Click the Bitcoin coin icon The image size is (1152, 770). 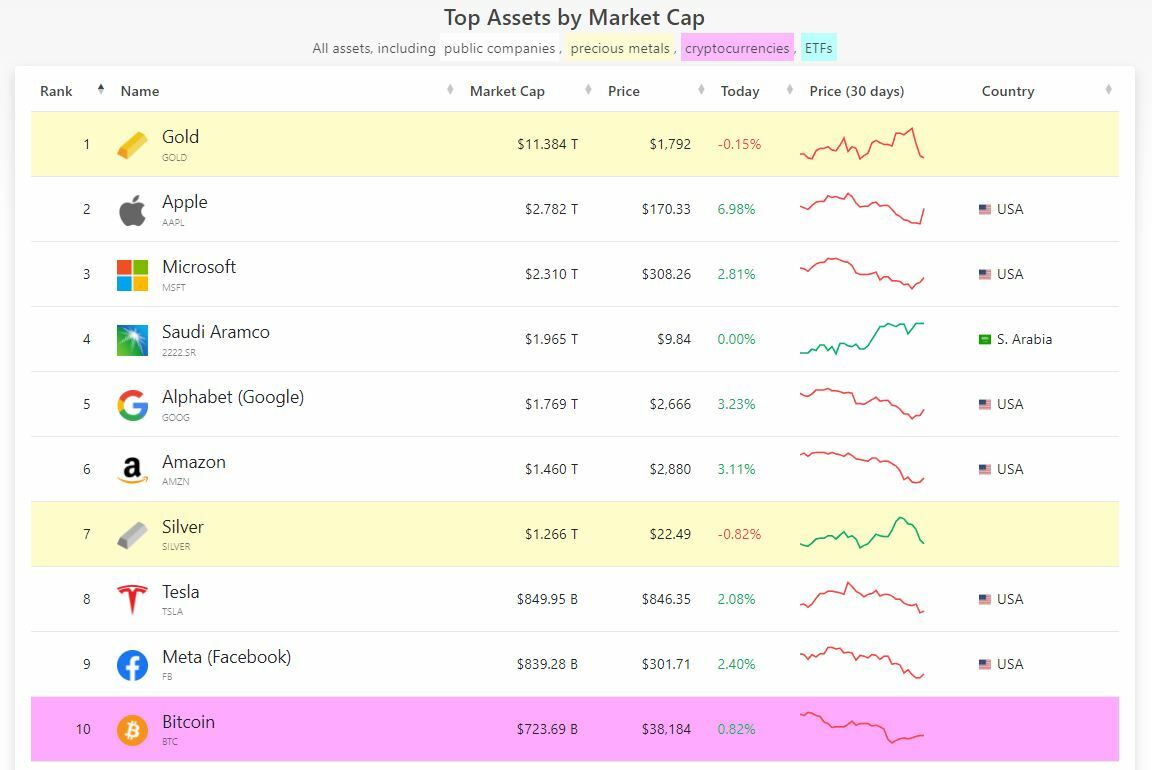tap(132, 730)
